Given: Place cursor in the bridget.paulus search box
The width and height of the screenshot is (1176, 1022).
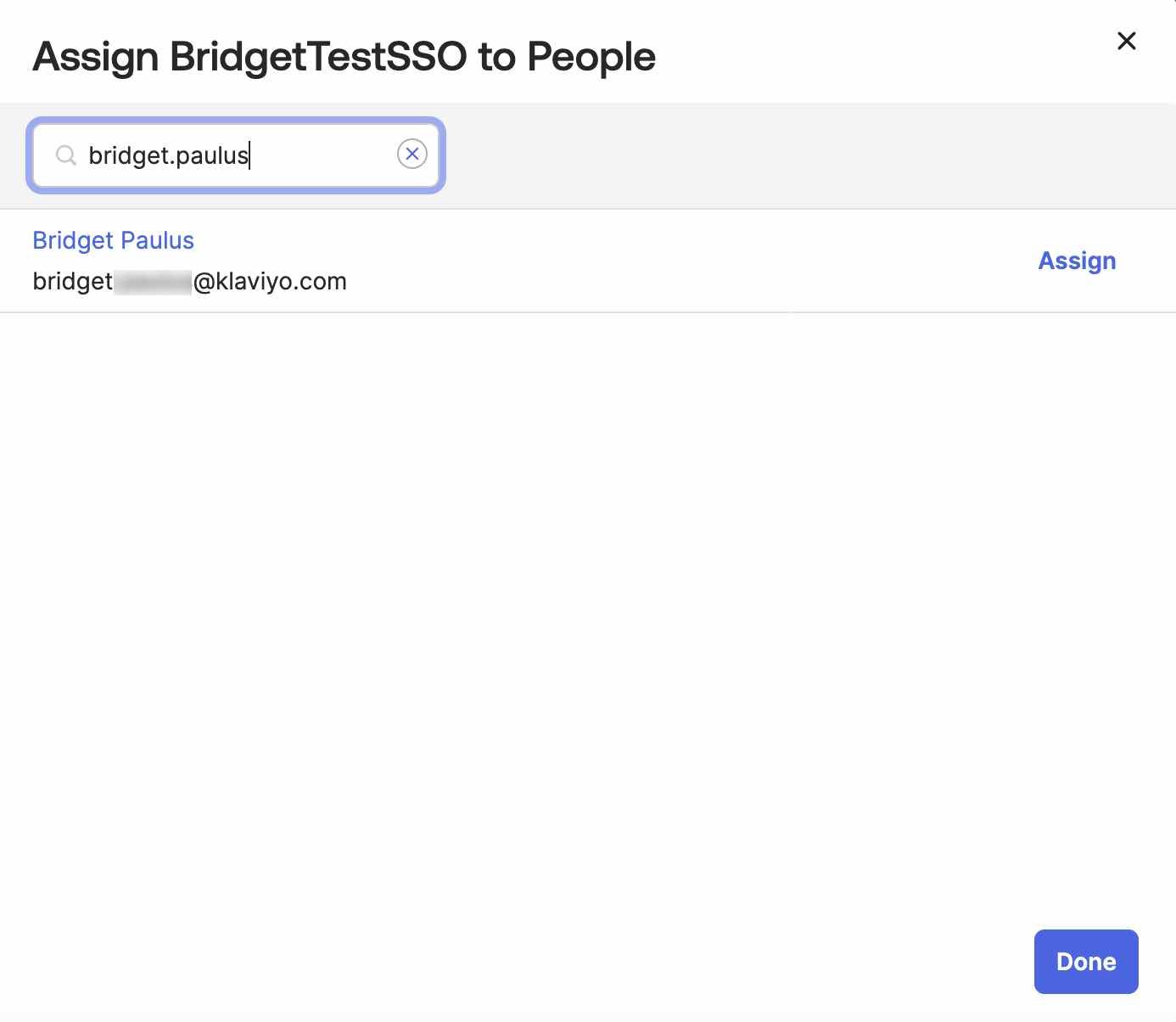Looking at the screenshot, I should click(x=236, y=155).
